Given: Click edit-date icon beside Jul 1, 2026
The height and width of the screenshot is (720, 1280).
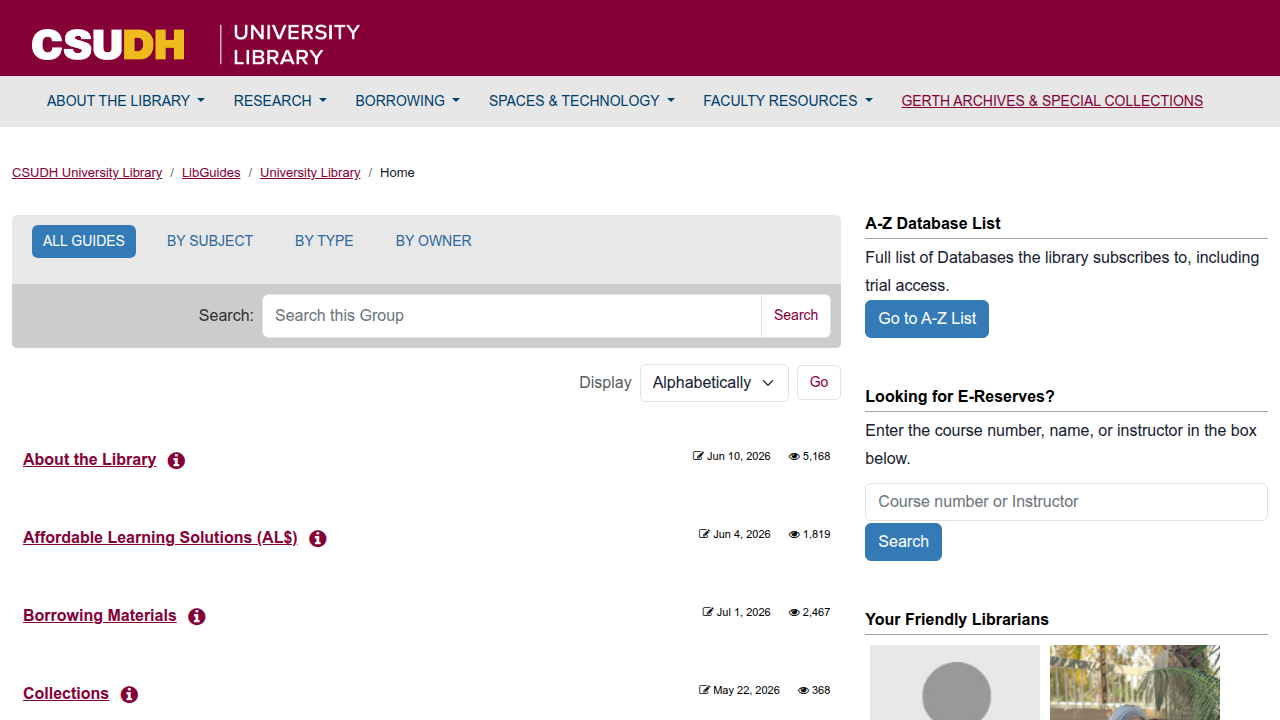Looking at the screenshot, I should pos(708,612).
